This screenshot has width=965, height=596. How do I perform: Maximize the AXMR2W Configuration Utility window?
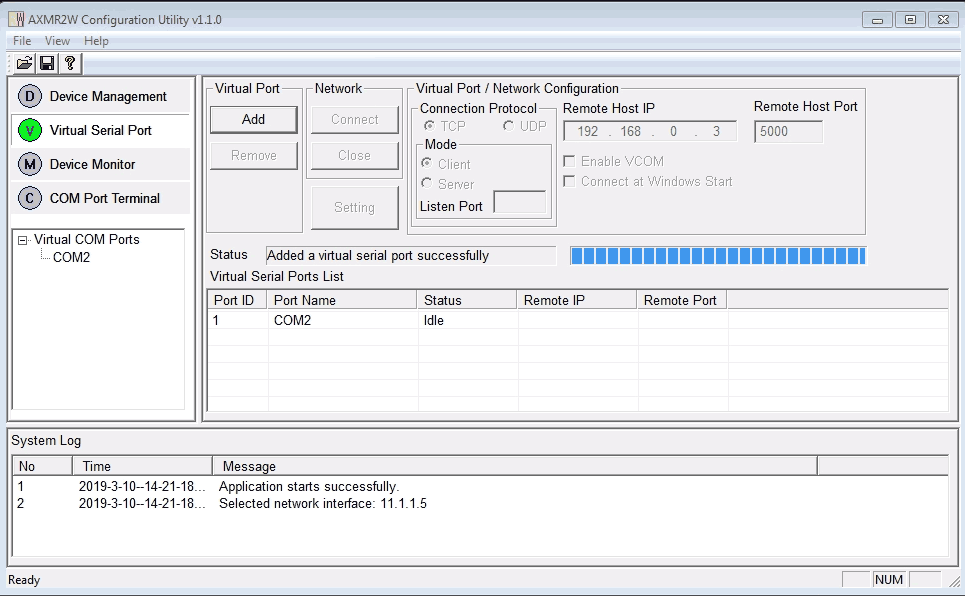(910, 20)
